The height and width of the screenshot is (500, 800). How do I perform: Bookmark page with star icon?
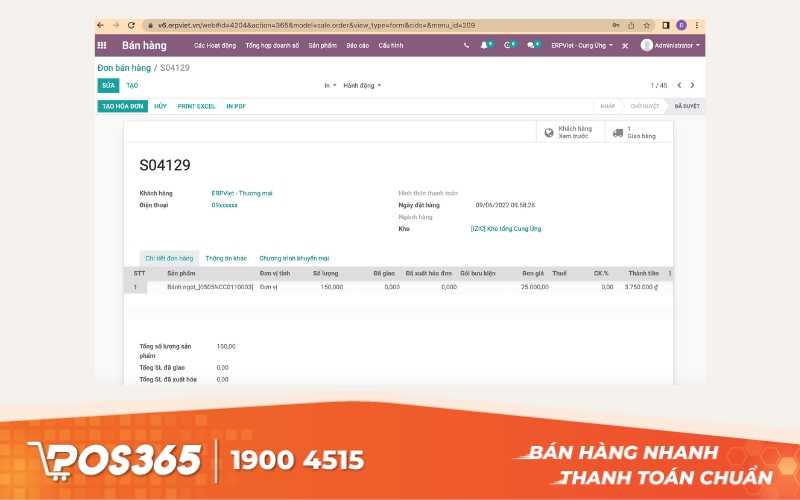coord(646,25)
